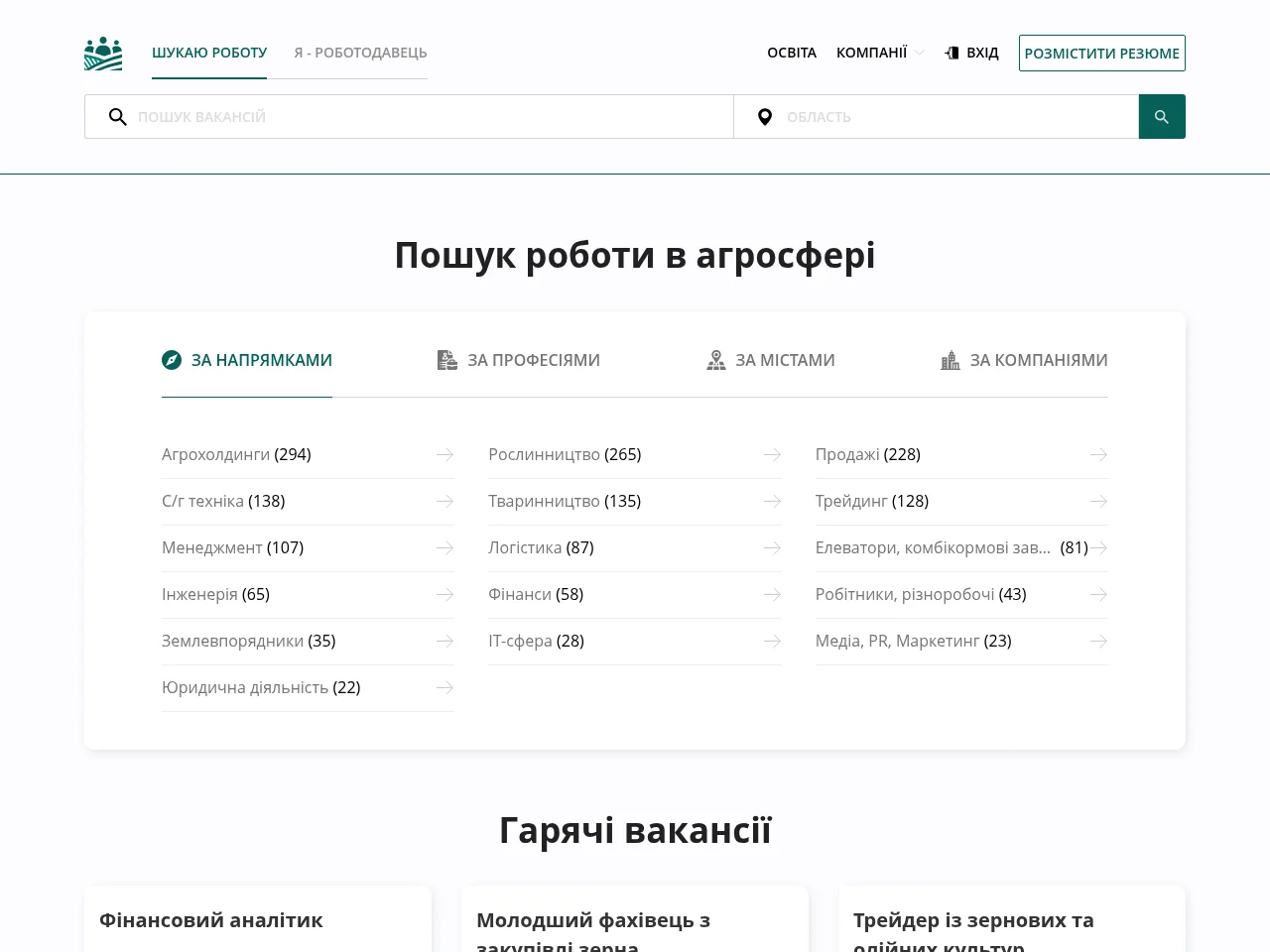
Task: Click the arrow in the Юридична діяльність row
Action: (x=444, y=687)
